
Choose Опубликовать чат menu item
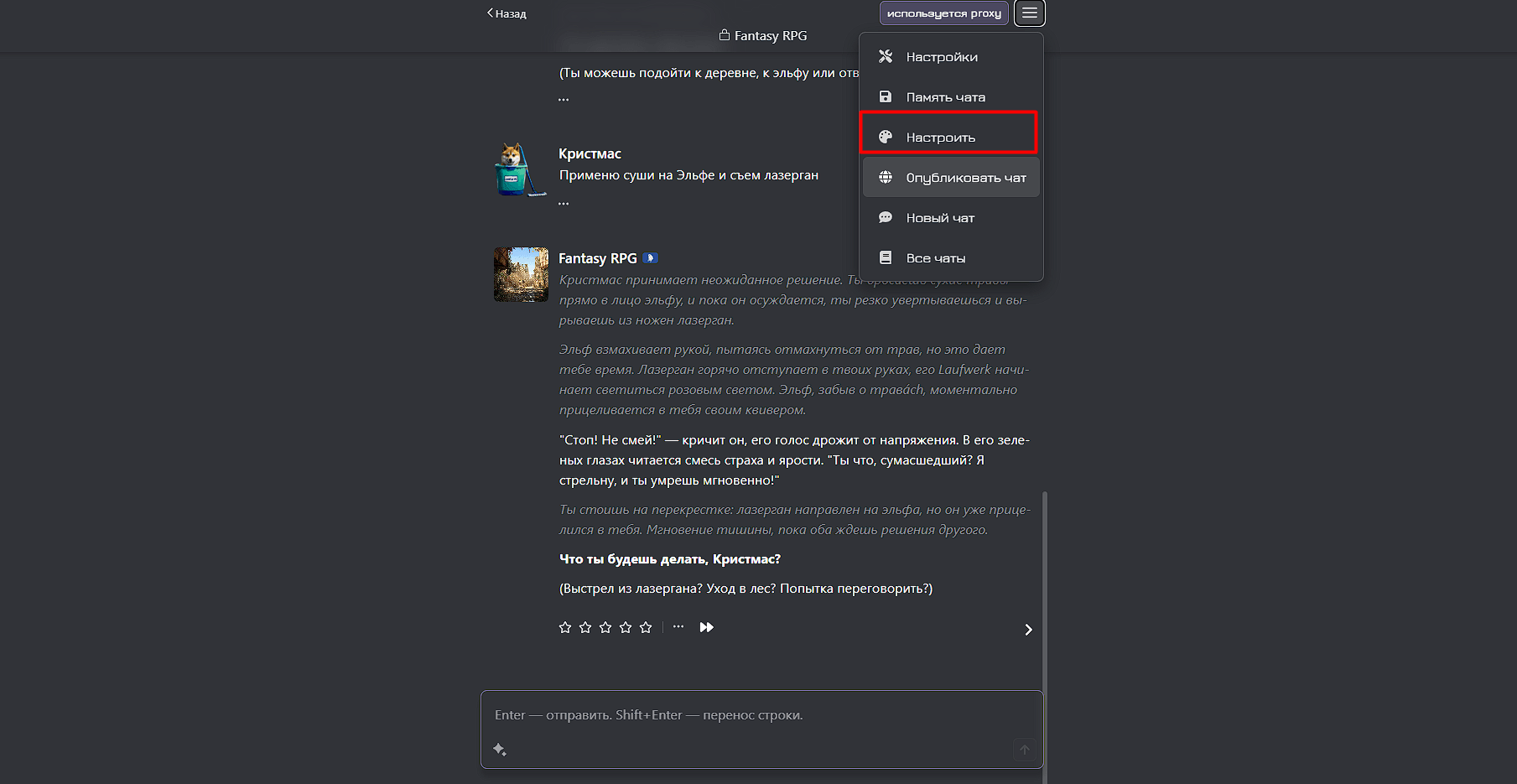(x=951, y=178)
